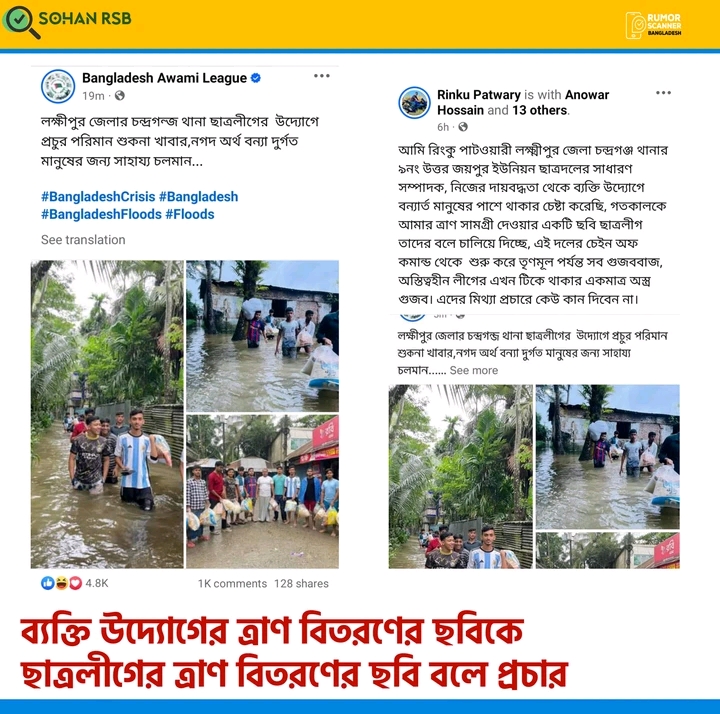Open photo of man in Argentina jersey

point(107,415)
